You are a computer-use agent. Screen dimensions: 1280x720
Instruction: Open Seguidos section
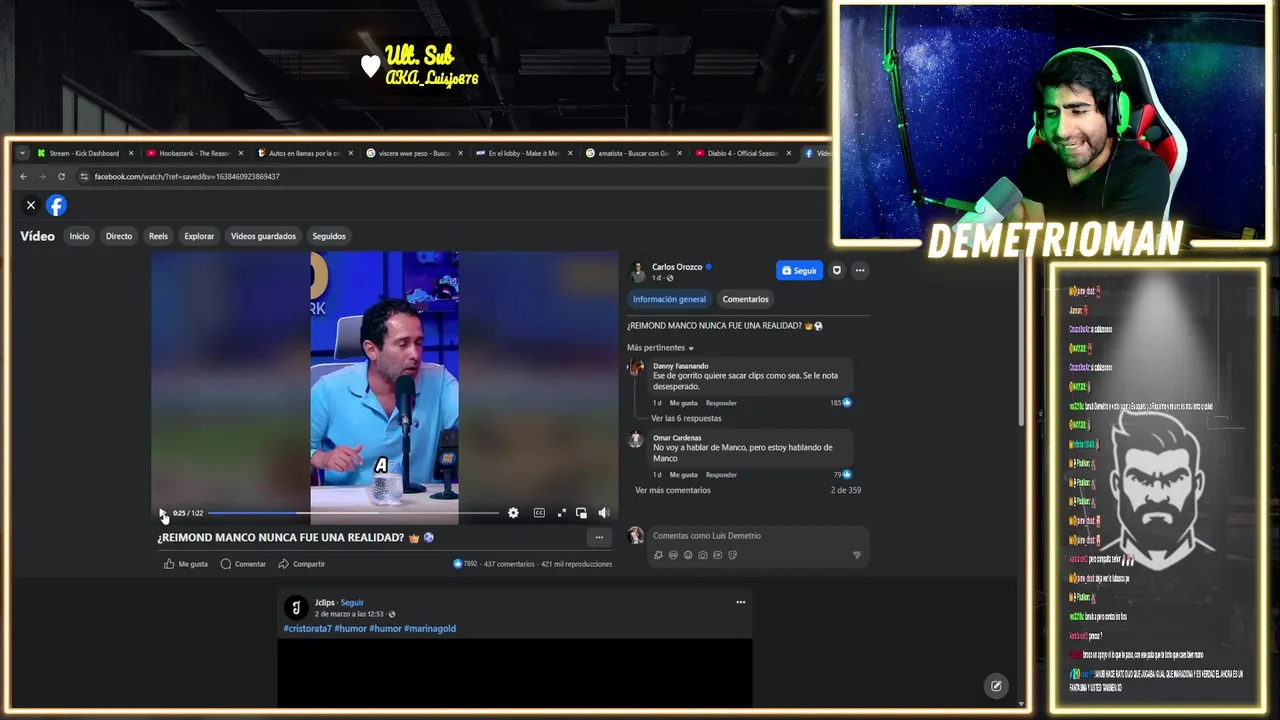(x=329, y=236)
